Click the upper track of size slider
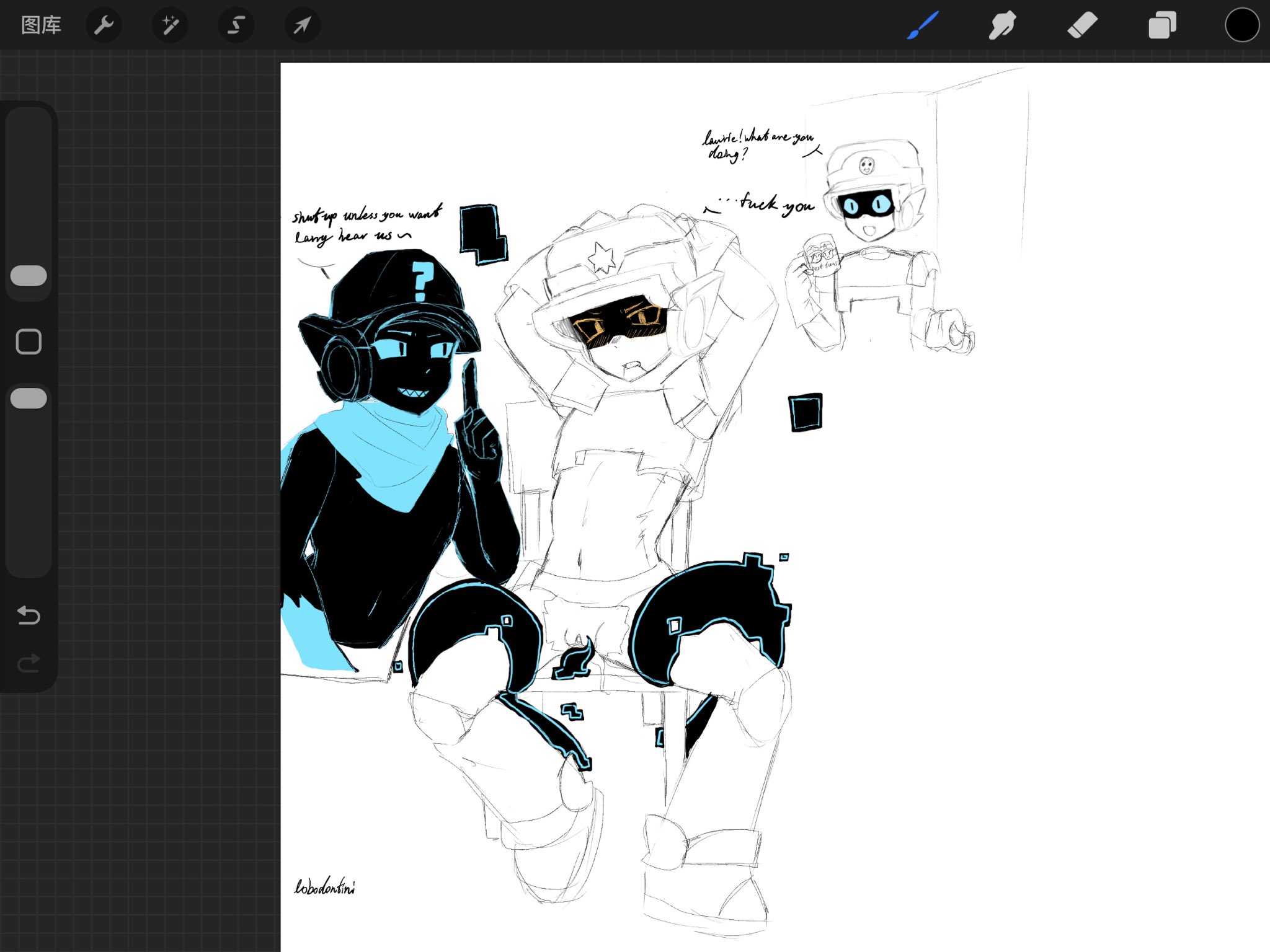 29,186
